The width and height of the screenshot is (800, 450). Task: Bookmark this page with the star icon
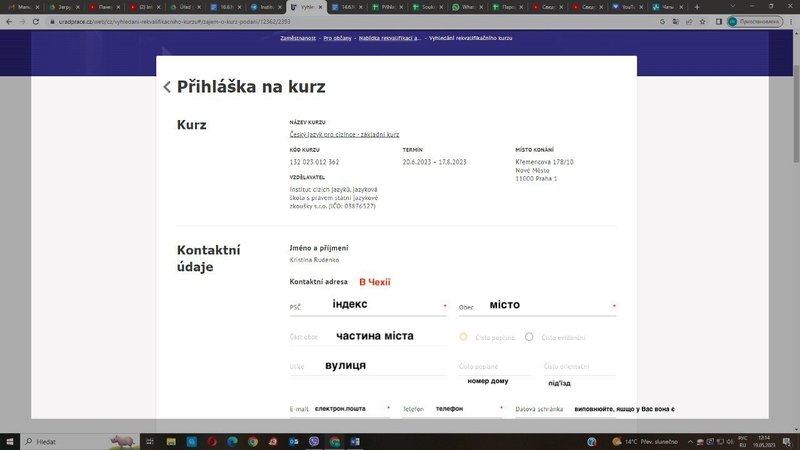[703, 21]
